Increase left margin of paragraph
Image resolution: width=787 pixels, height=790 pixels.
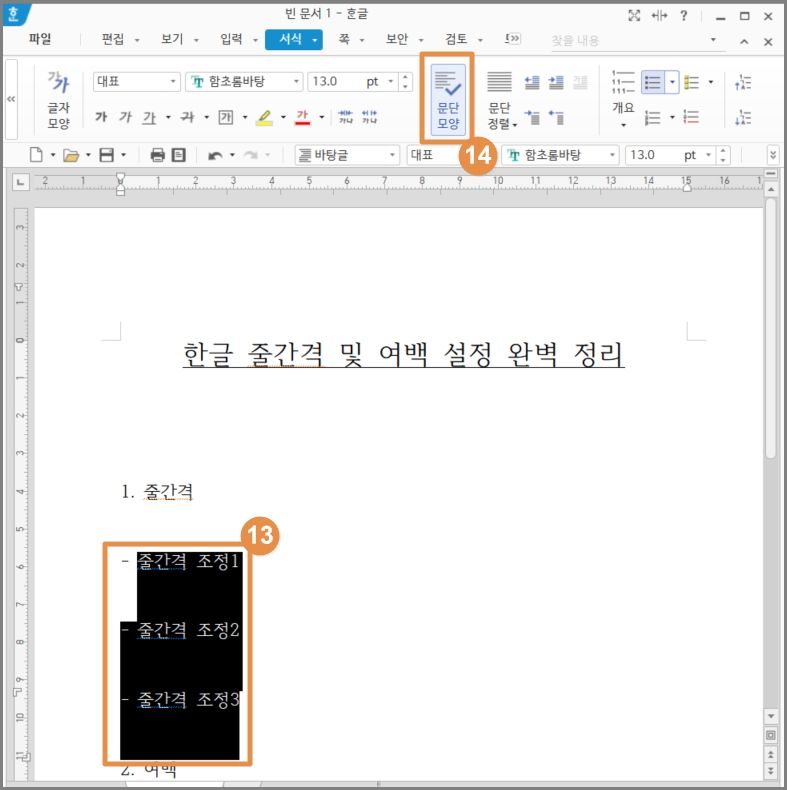pos(556,82)
